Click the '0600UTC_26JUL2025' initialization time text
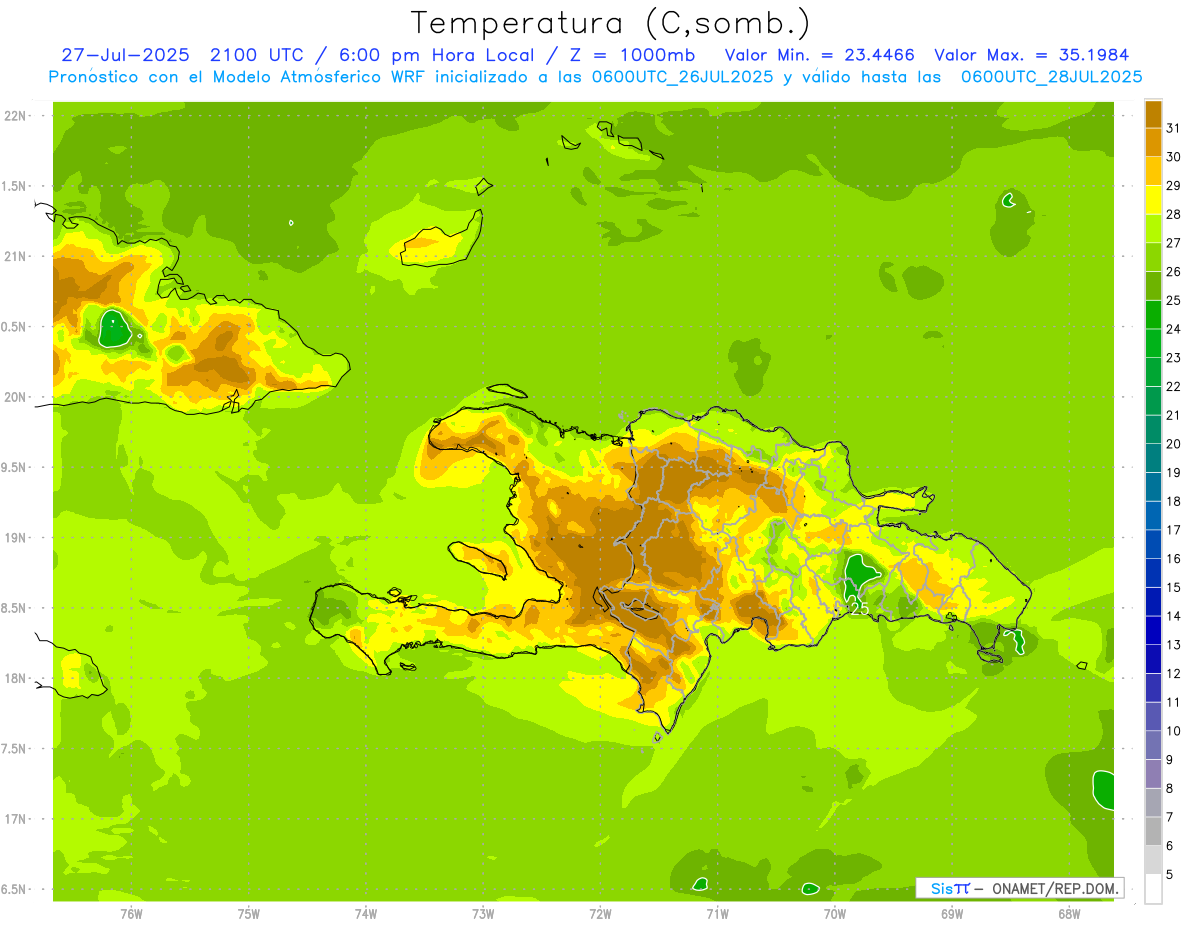 coord(678,76)
